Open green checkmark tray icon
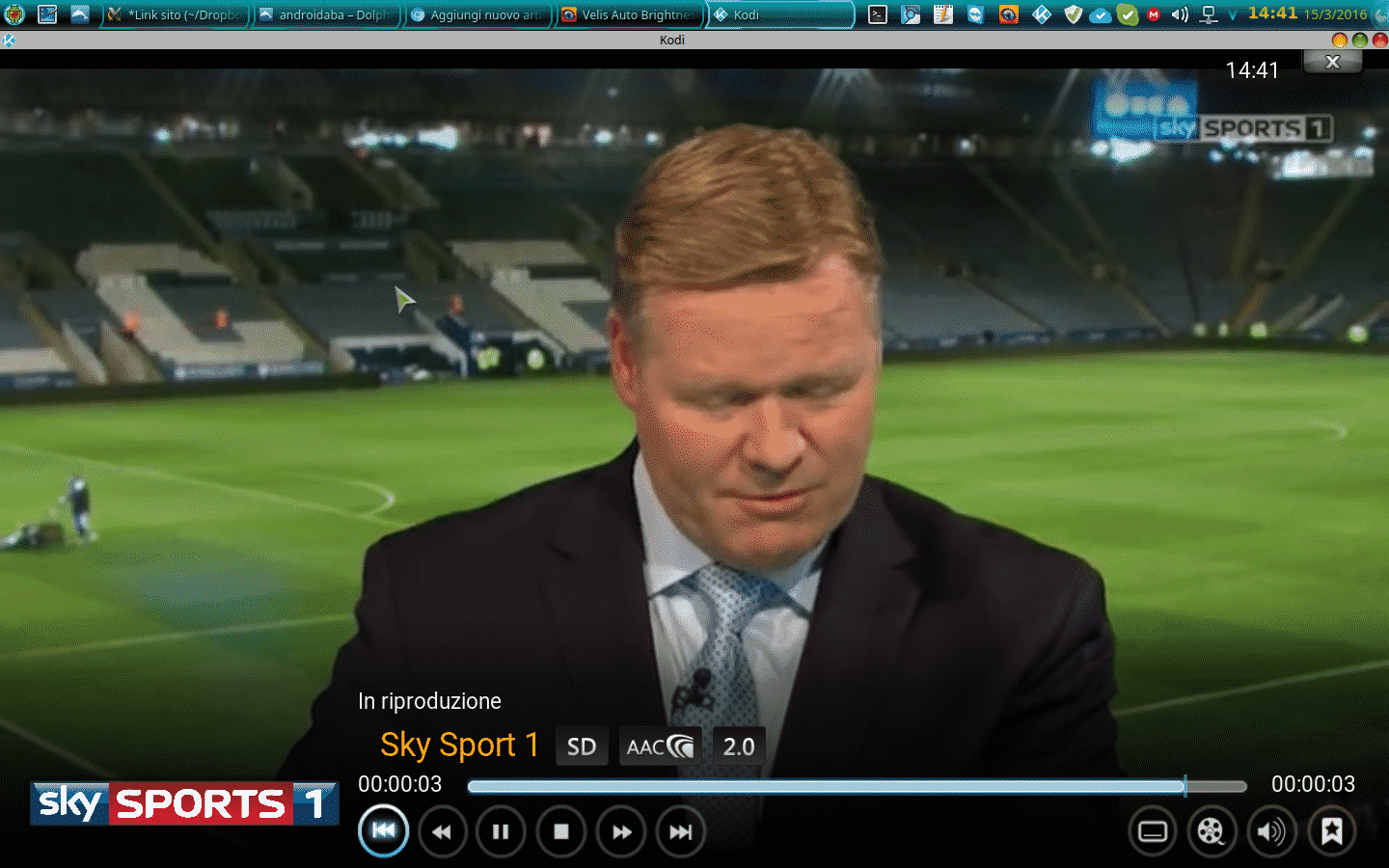This screenshot has height=868, width=1389. (x=1127, y=14)
